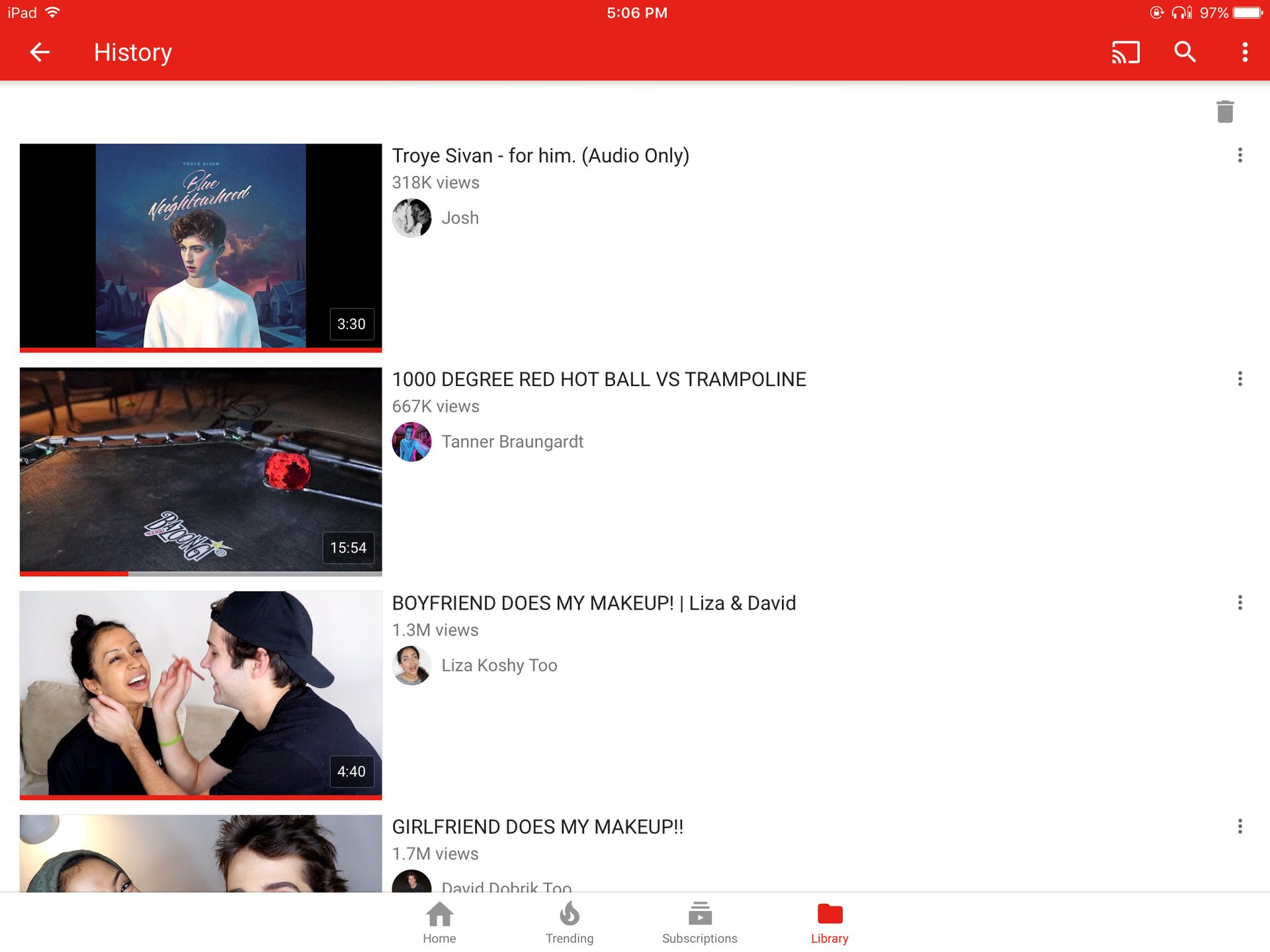Tap the back arrow next to History
The width and height of the screenshot is (1270, 952).
(40, 52)
